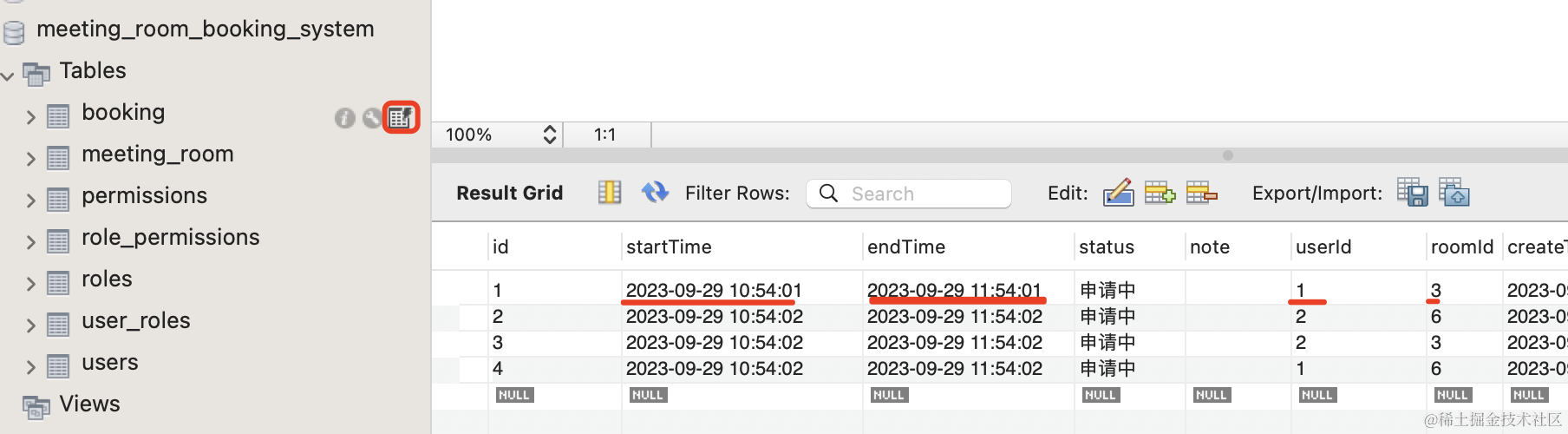The height and width of the screenshot is (434, 1568).
Task: Click the insert new row icon
Action: point(1160,192)
